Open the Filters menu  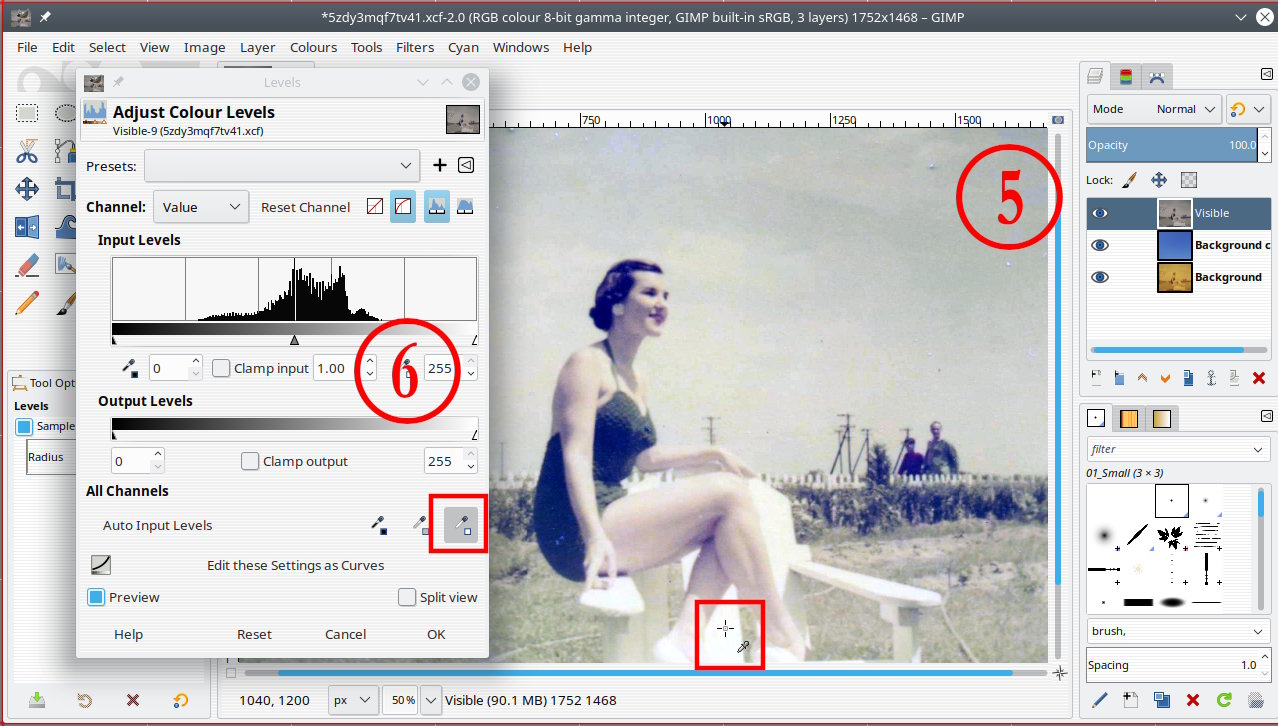point(414,47)
